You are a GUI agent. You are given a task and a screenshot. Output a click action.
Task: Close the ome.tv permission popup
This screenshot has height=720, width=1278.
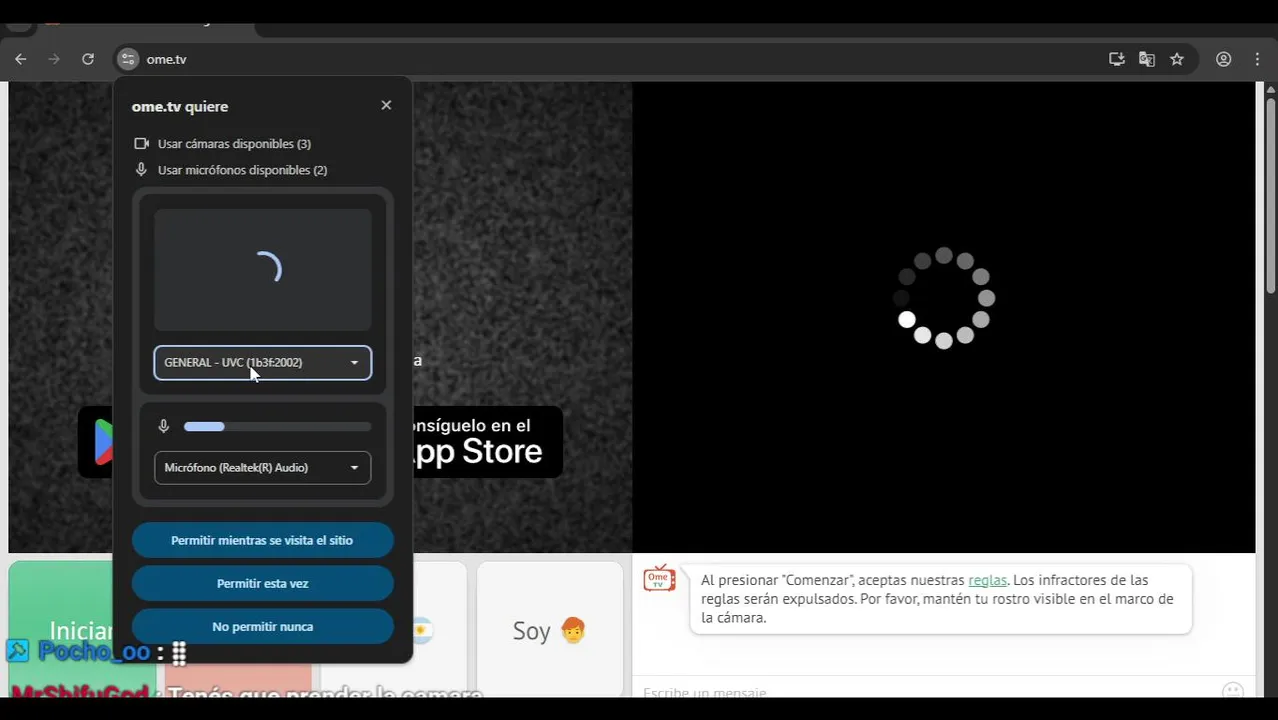click(386, 105)
